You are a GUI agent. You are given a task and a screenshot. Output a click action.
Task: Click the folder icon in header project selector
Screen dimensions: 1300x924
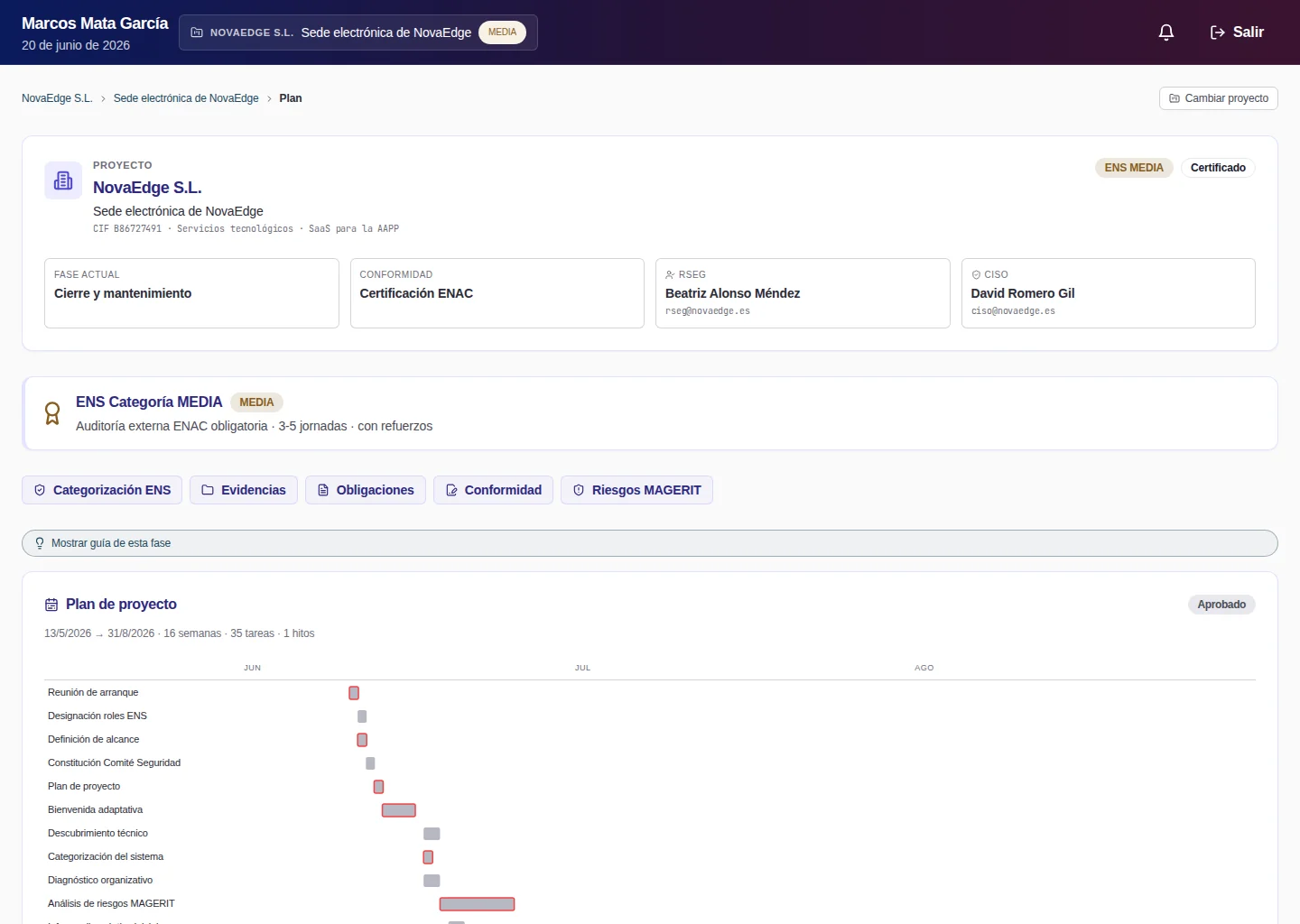point(197,32)
